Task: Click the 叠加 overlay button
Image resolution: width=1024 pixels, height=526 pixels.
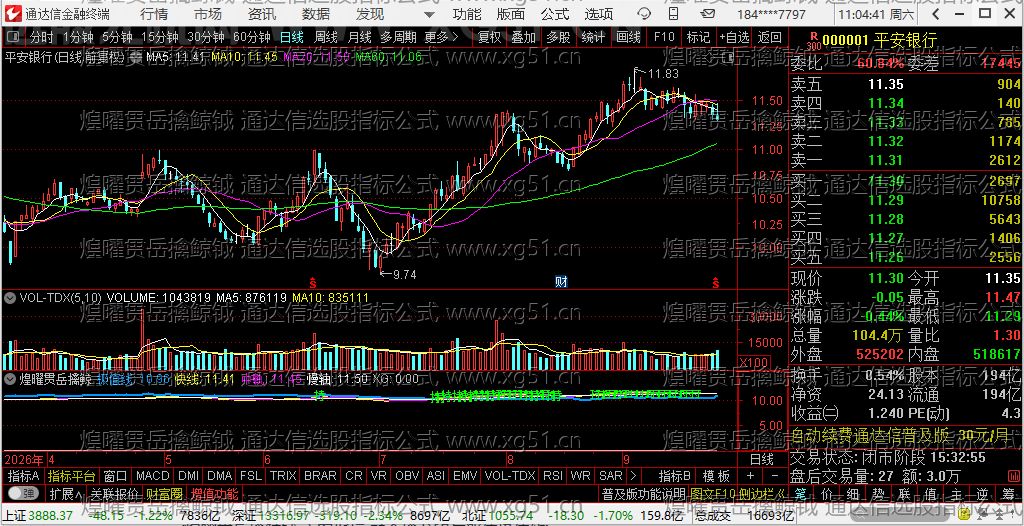Action: point(523,37)
